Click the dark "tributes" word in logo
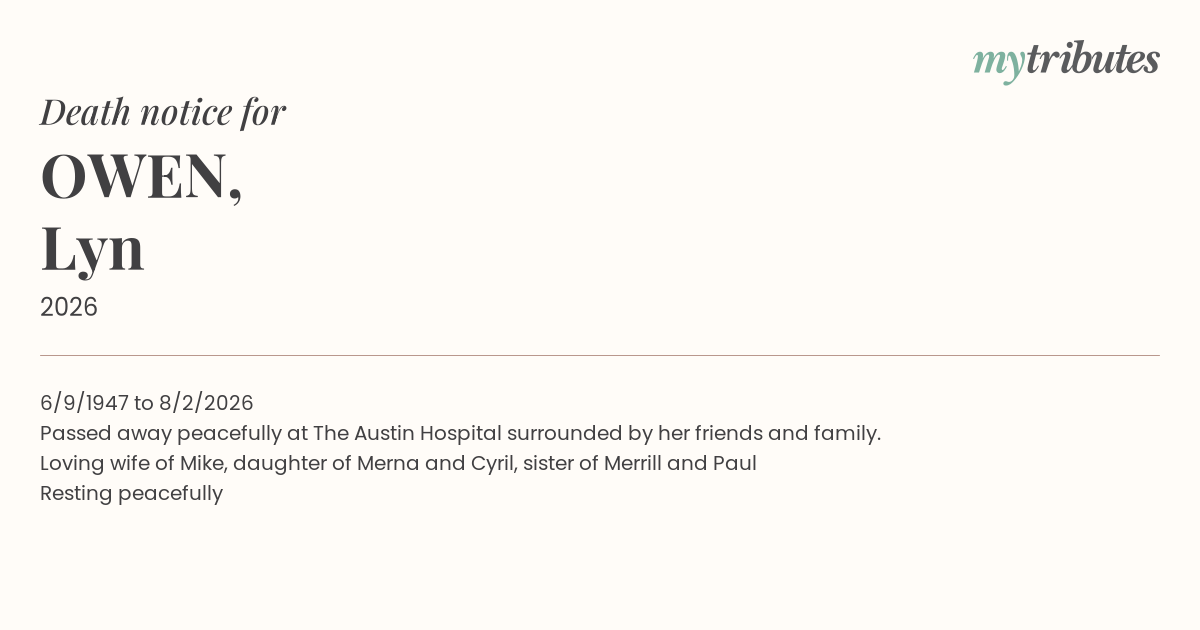 (1092, 59)
